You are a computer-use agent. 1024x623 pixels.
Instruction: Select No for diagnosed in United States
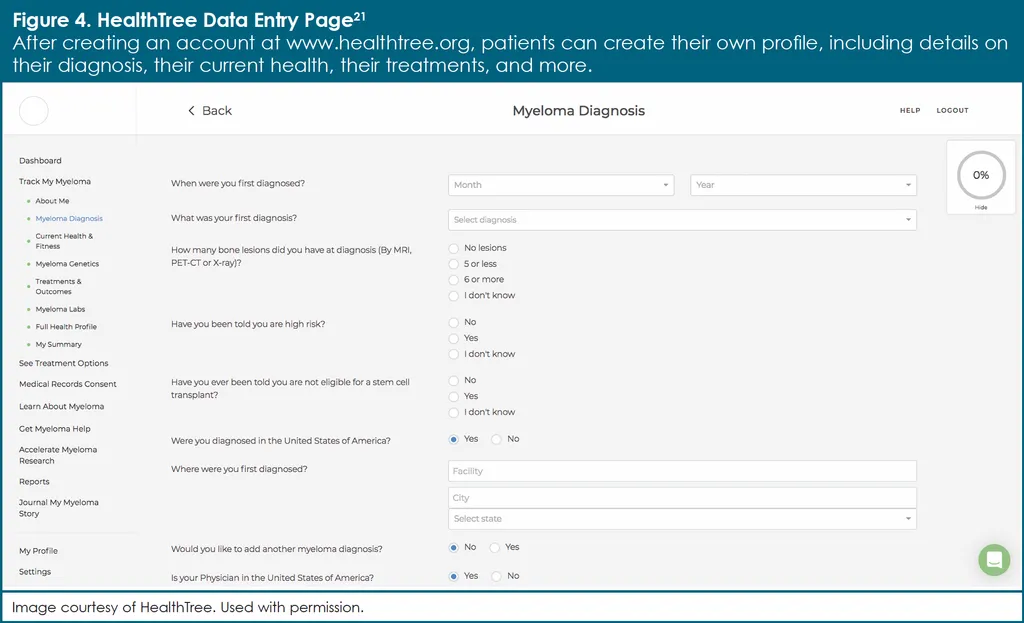[496, 439]
